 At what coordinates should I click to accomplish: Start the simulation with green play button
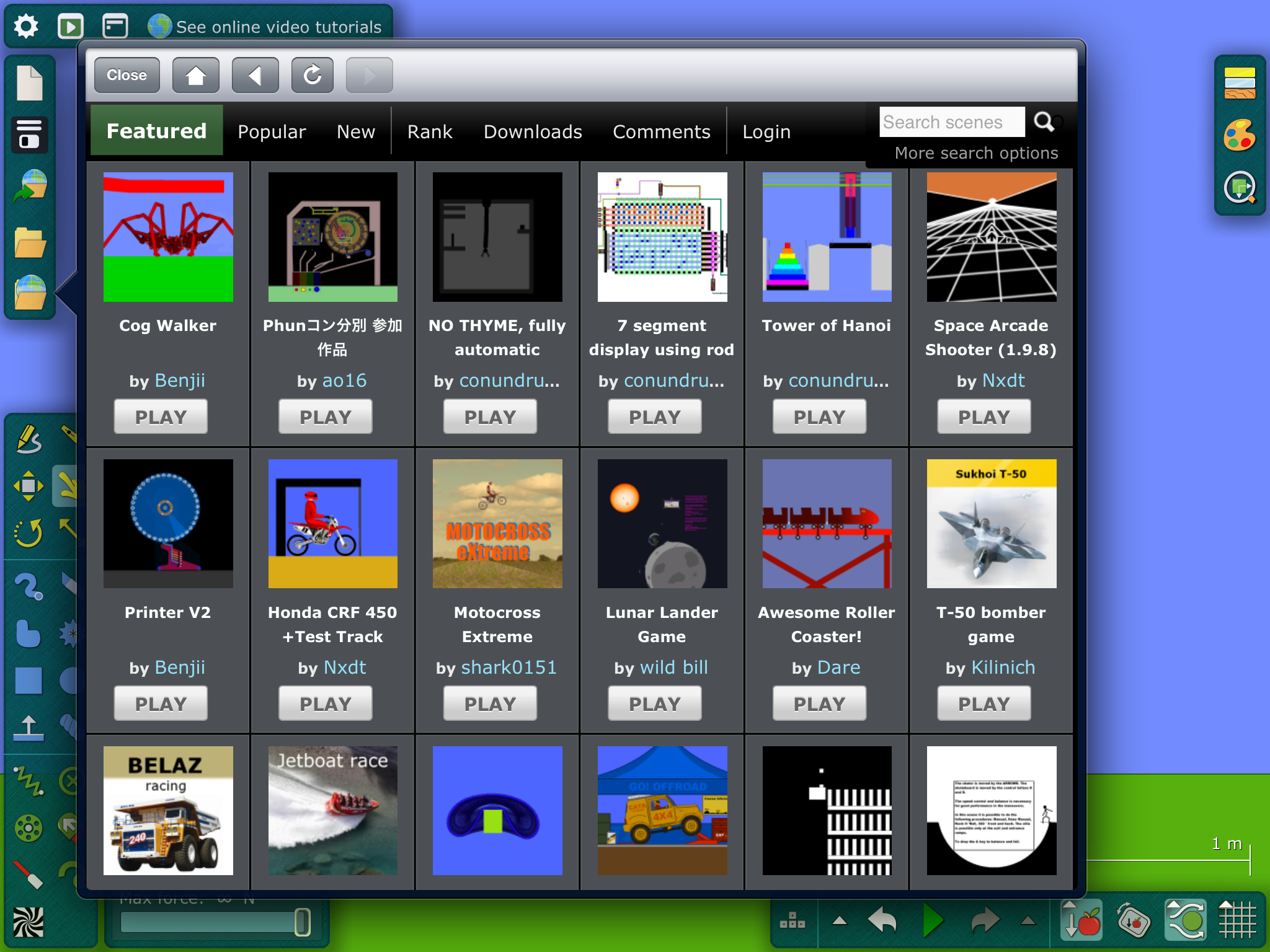click(933, 921)
